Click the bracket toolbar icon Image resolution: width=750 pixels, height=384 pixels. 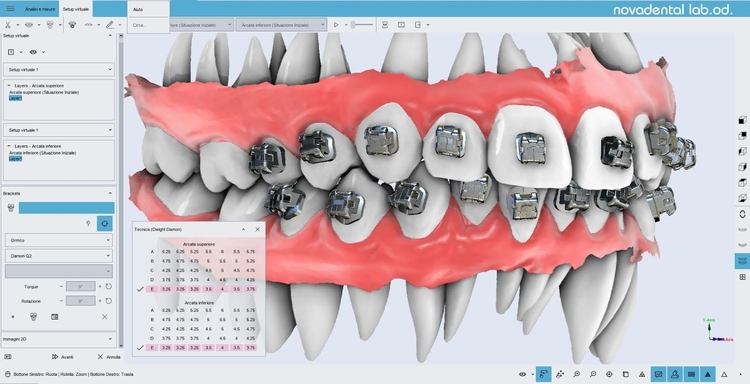click(x=72, y=25)
